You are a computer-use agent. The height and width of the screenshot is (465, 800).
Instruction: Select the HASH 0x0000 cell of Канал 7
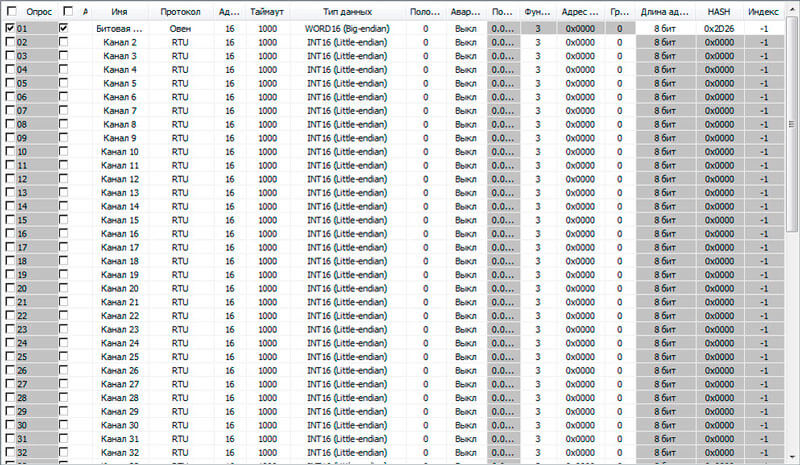pyautogui.click(x=719, y=111)
